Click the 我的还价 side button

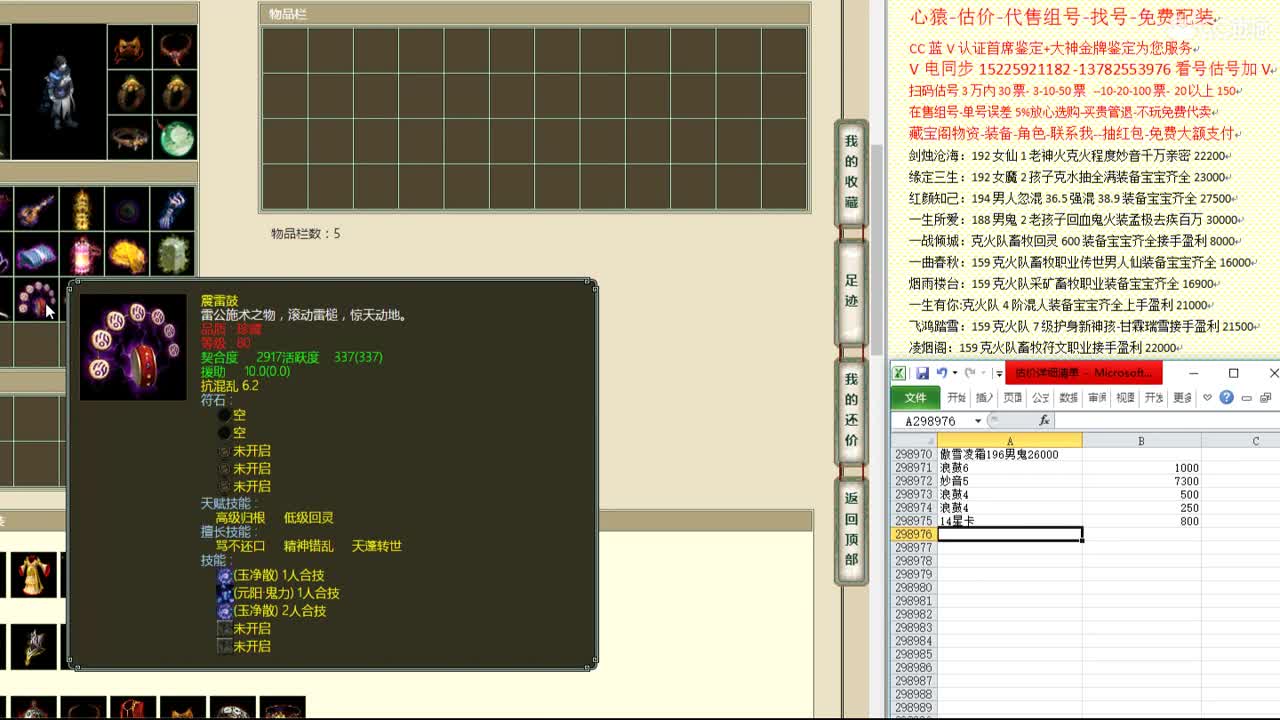pyautogui.click(x=851, y=409)
